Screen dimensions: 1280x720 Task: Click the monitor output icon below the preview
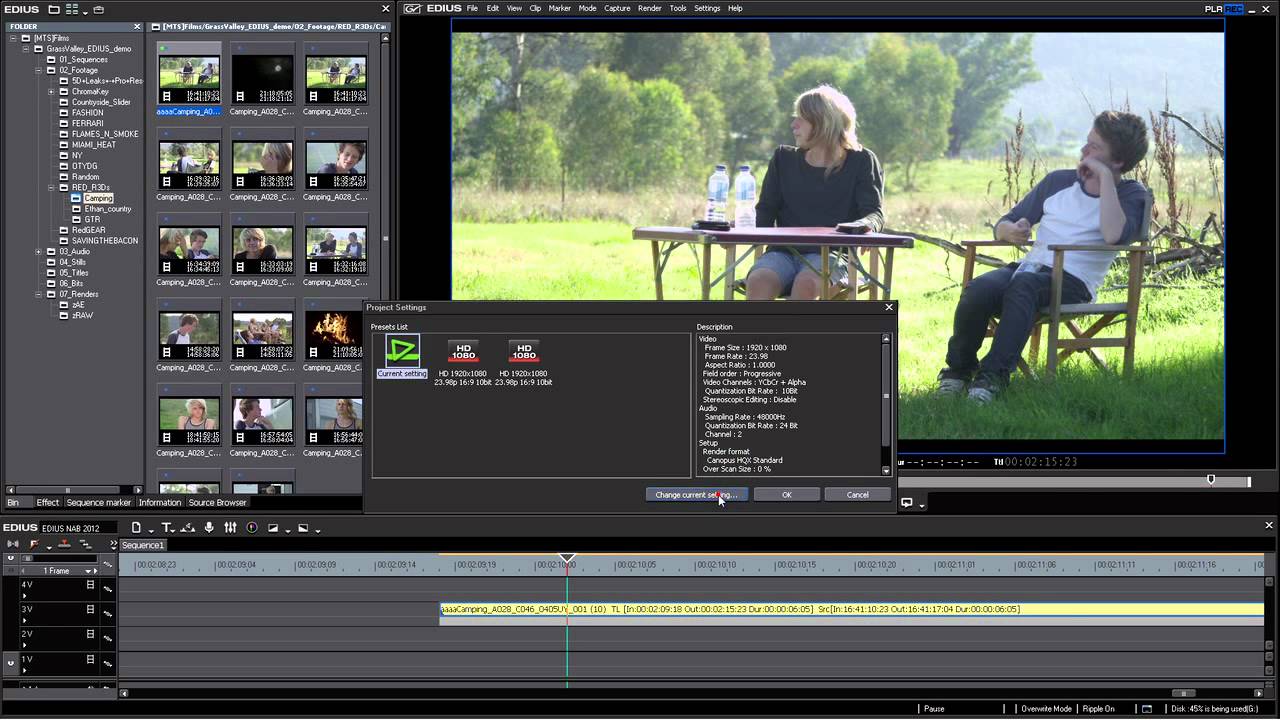point(907,502)
